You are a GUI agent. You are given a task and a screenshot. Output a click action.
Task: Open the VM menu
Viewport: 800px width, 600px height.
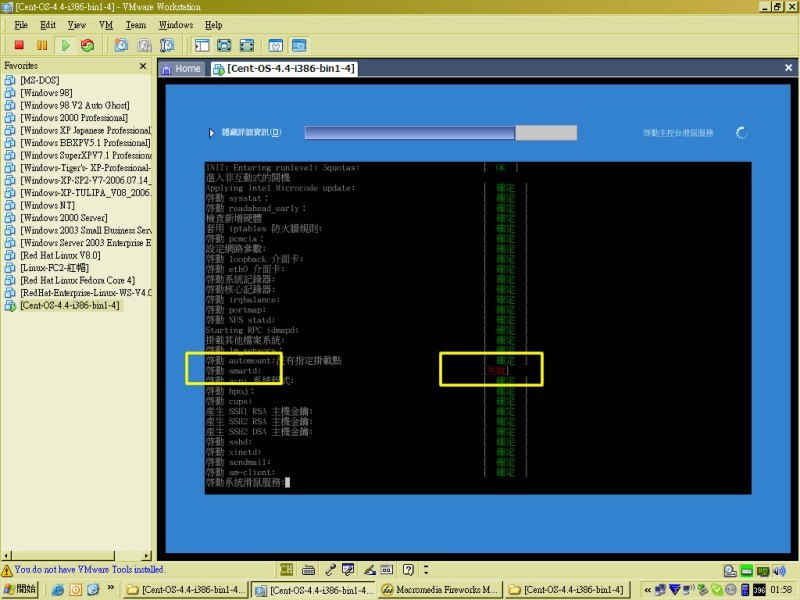[x=106, y=25]
